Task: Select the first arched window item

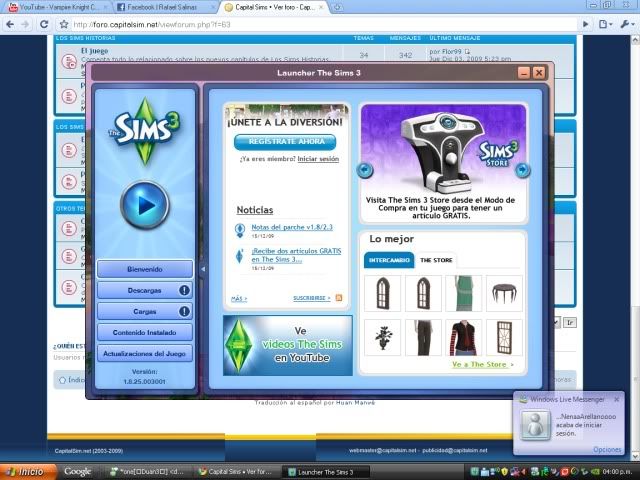Action: pos(382,293)
